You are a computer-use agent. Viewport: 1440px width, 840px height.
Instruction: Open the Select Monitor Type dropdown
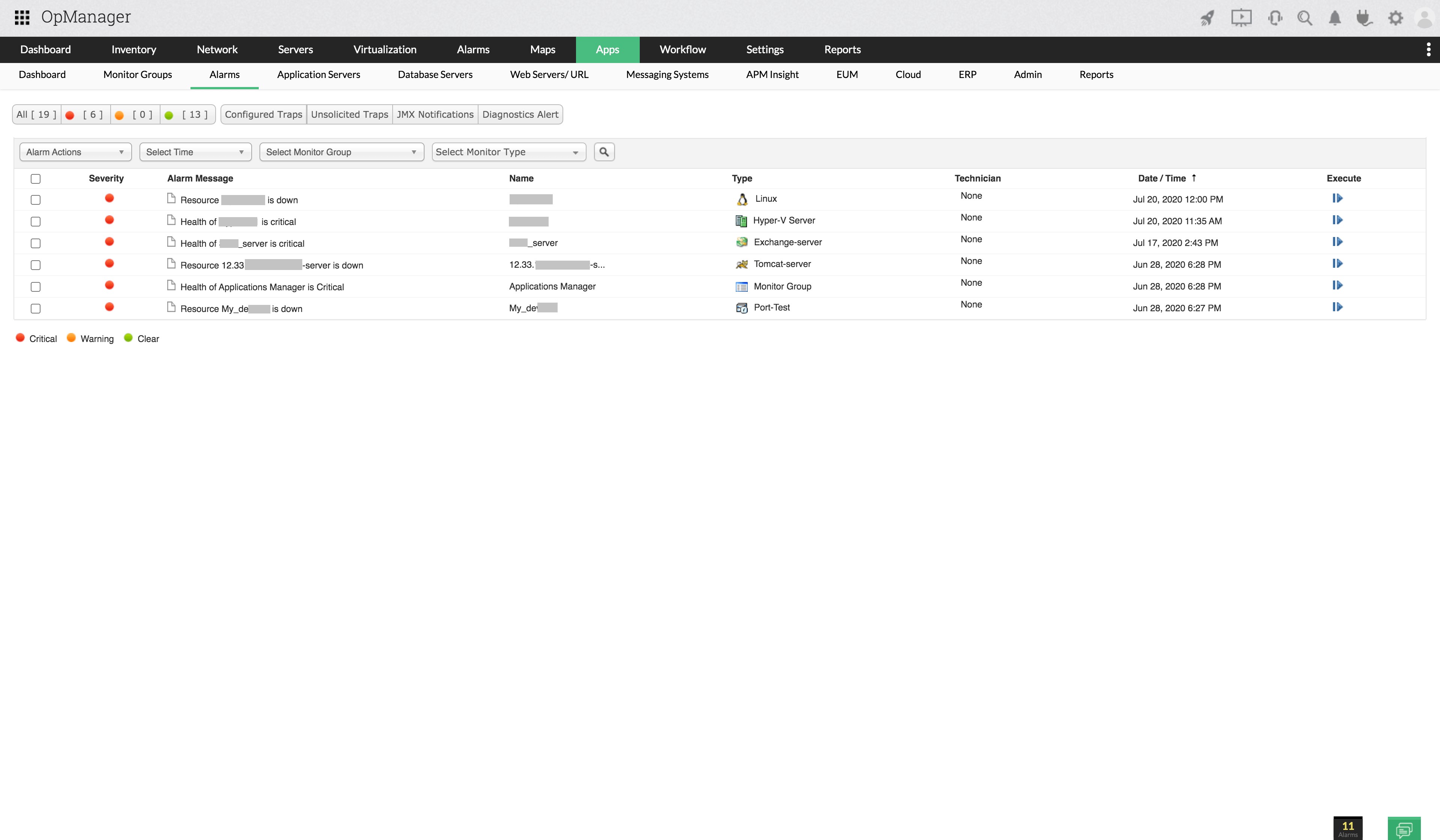[508, 152]
